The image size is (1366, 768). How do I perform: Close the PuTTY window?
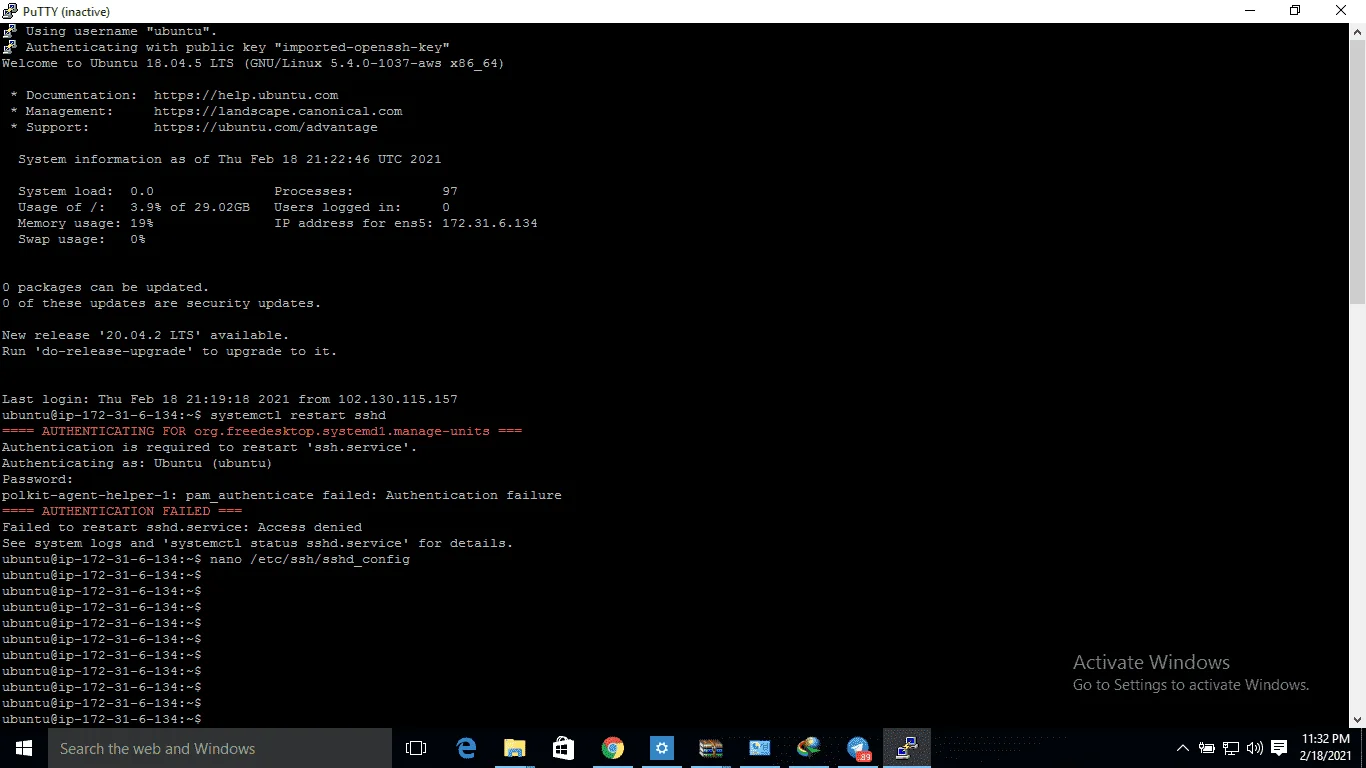point(1342,11)
